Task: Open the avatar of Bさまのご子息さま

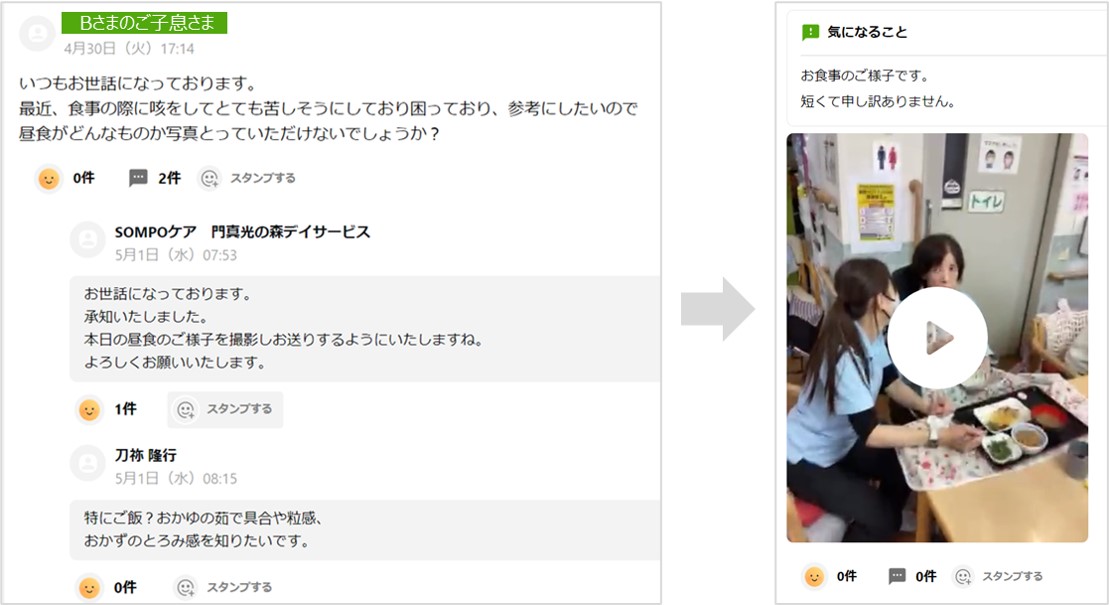Action: click(x=37, y=33)
